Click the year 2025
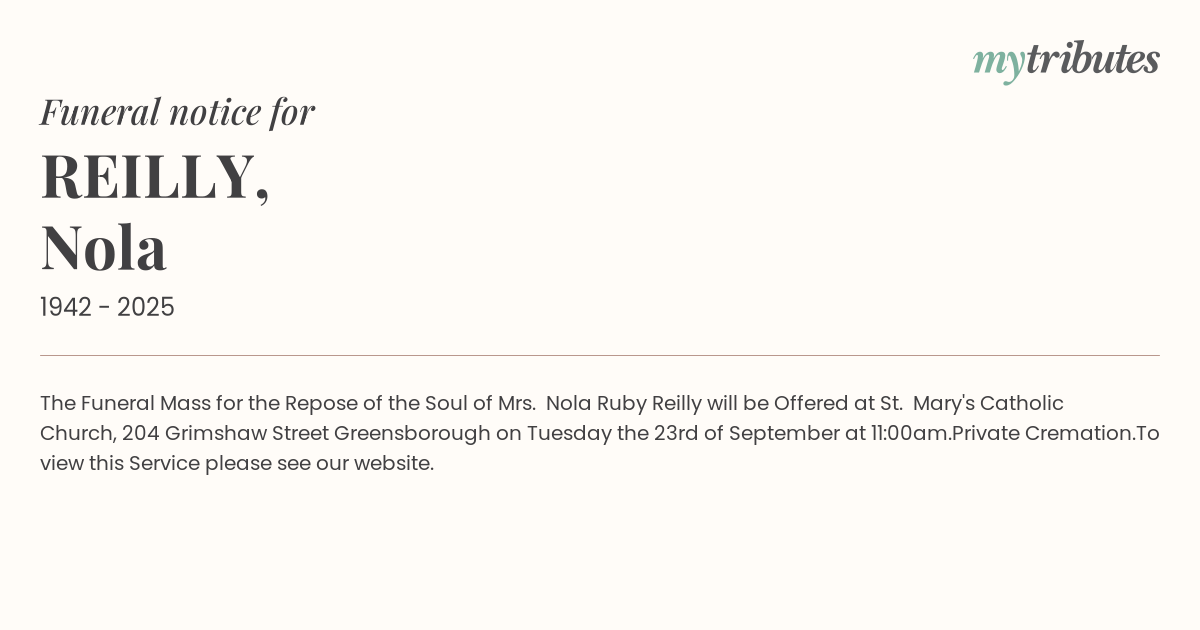The width and height of the screenshot is (1200, 630). click(x=146, y=308)
